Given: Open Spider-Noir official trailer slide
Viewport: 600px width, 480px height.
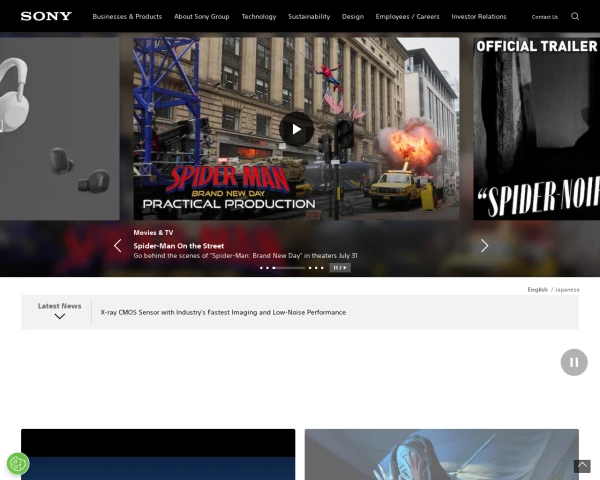Looking at the screenshot, I should click(536, 129).
